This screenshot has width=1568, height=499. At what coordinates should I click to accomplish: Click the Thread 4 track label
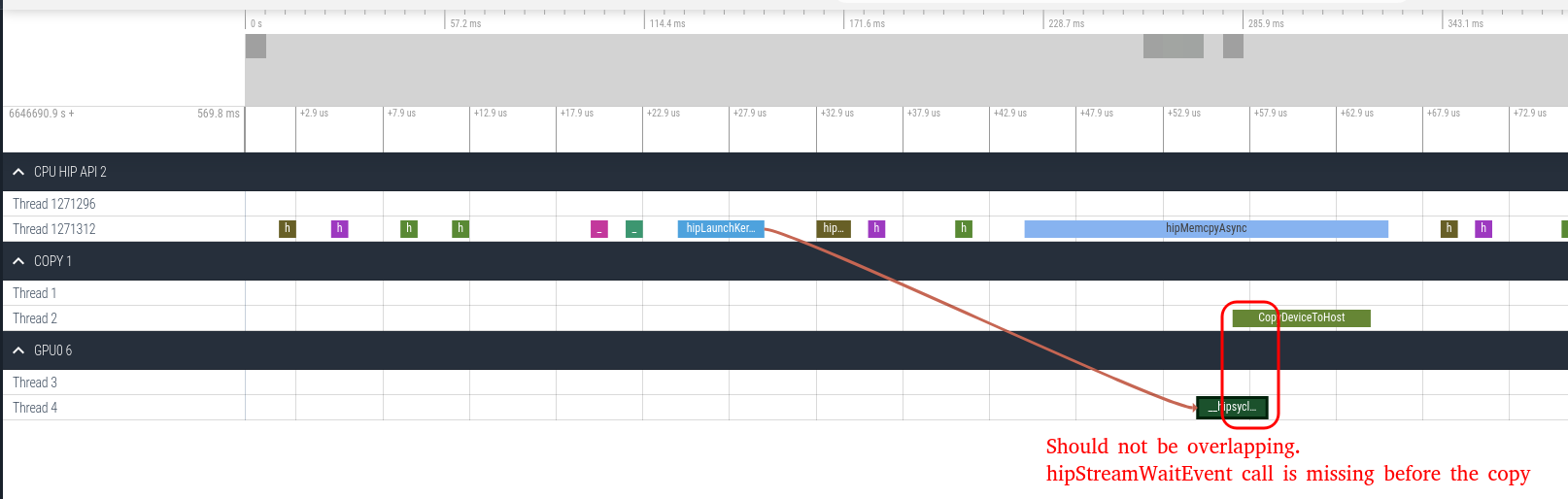pos(35,408)
